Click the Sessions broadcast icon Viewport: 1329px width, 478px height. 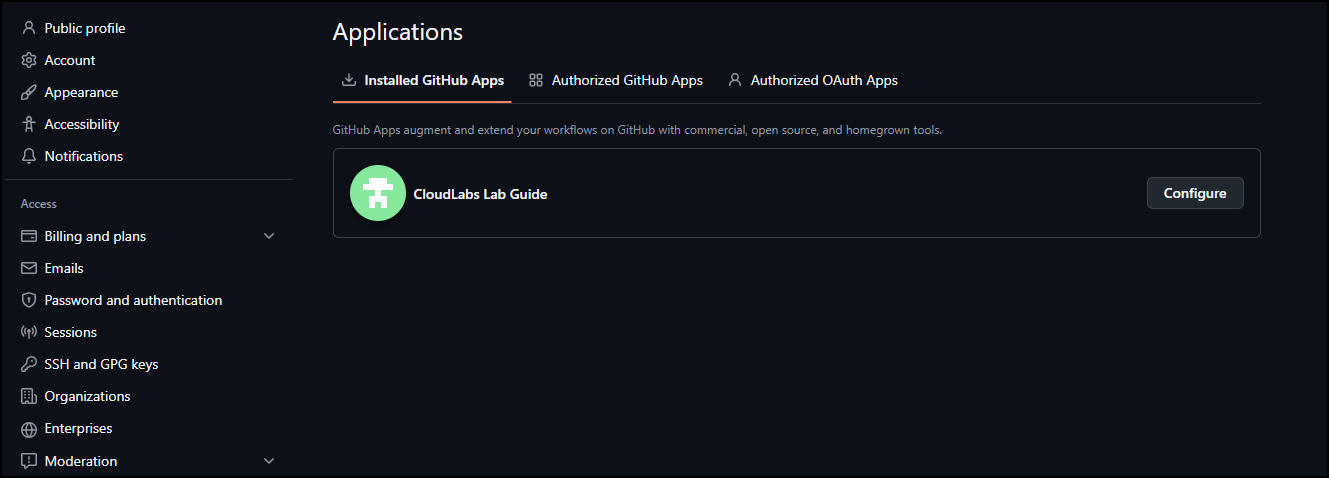(29, 332)
